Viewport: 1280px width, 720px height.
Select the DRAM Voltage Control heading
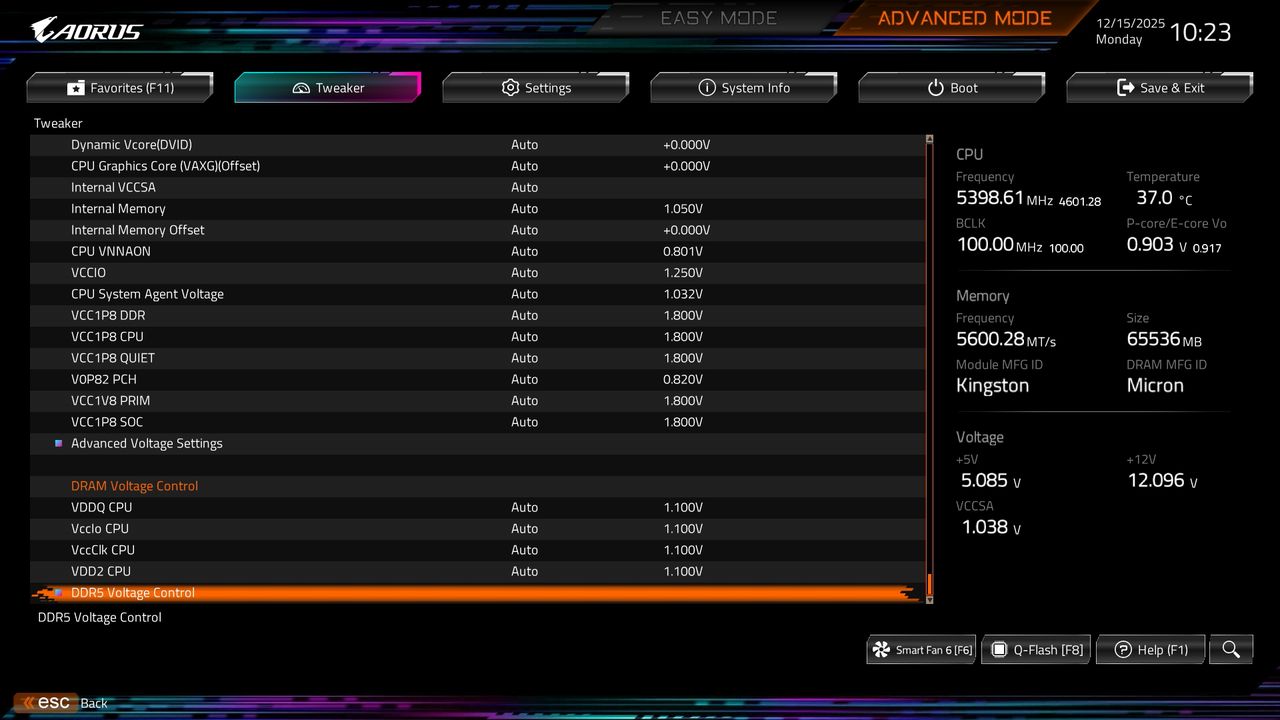(x=134, y=485)
